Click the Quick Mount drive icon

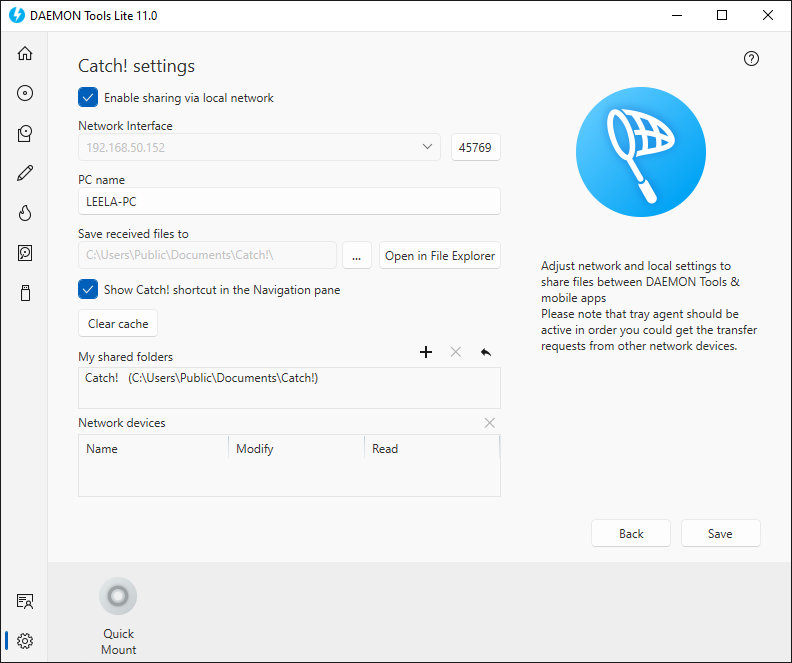pyautogui.click(x=118, y=596)
